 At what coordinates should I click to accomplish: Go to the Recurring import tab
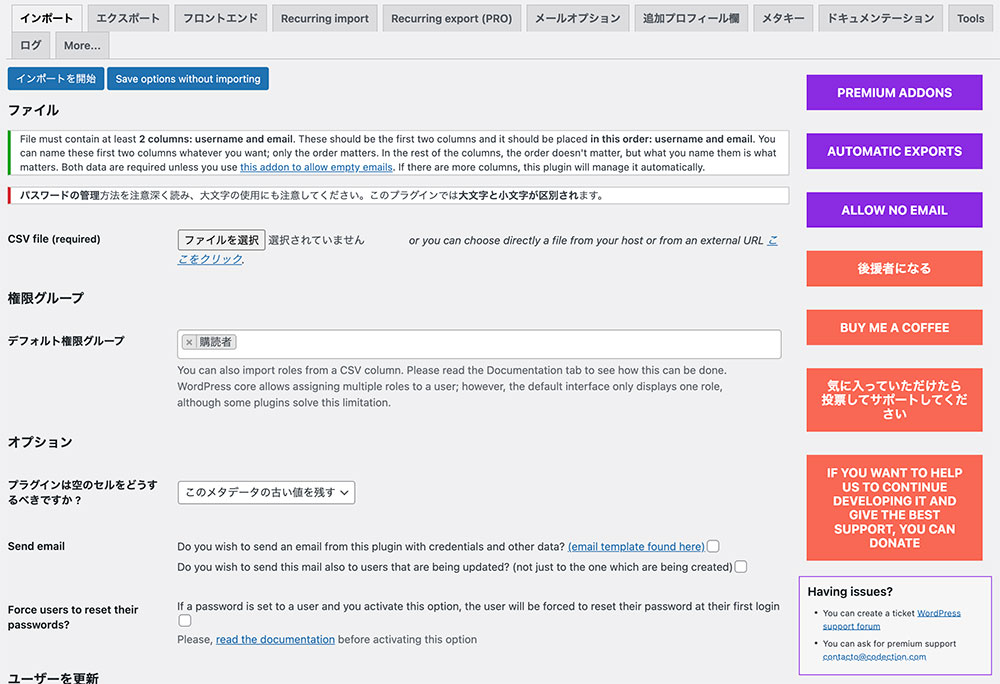[x=325, y=18]
